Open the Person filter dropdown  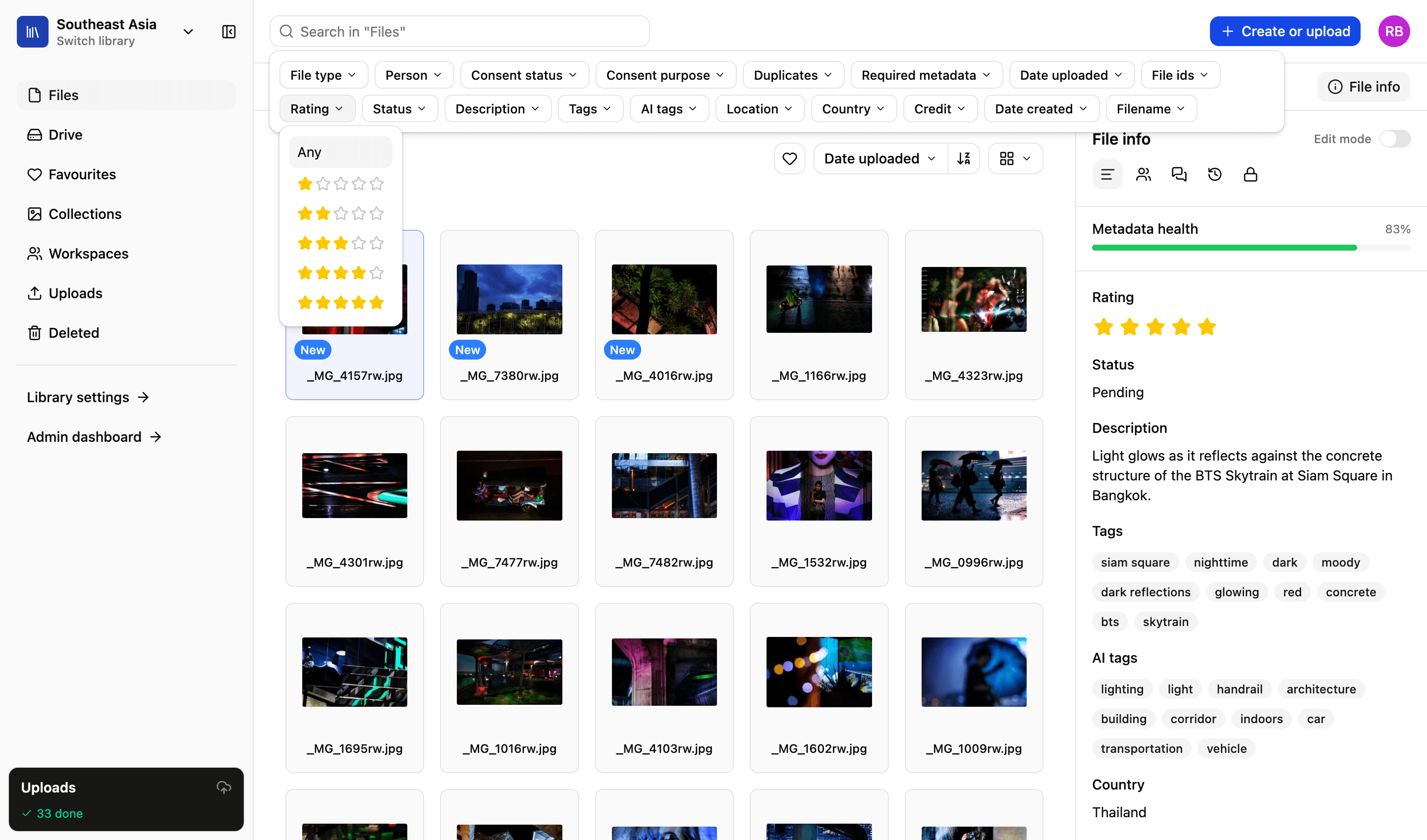tap(413, 75)
